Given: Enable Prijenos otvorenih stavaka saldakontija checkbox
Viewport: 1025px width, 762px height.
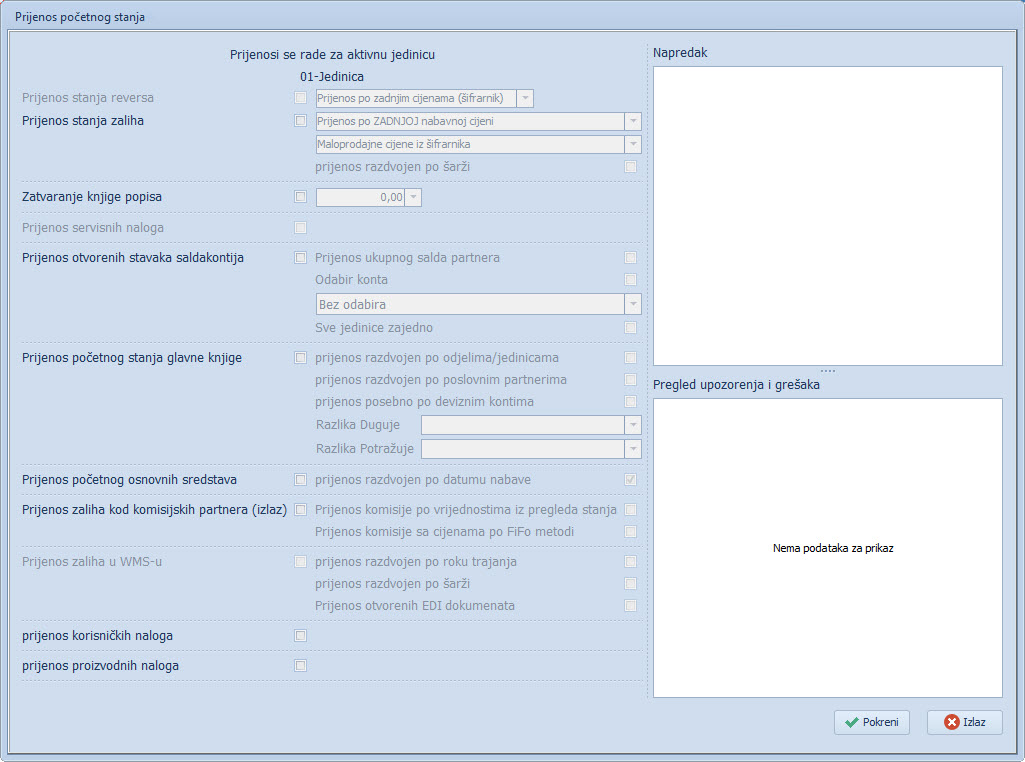Looking at the screenshot, I should click(301, 258).
